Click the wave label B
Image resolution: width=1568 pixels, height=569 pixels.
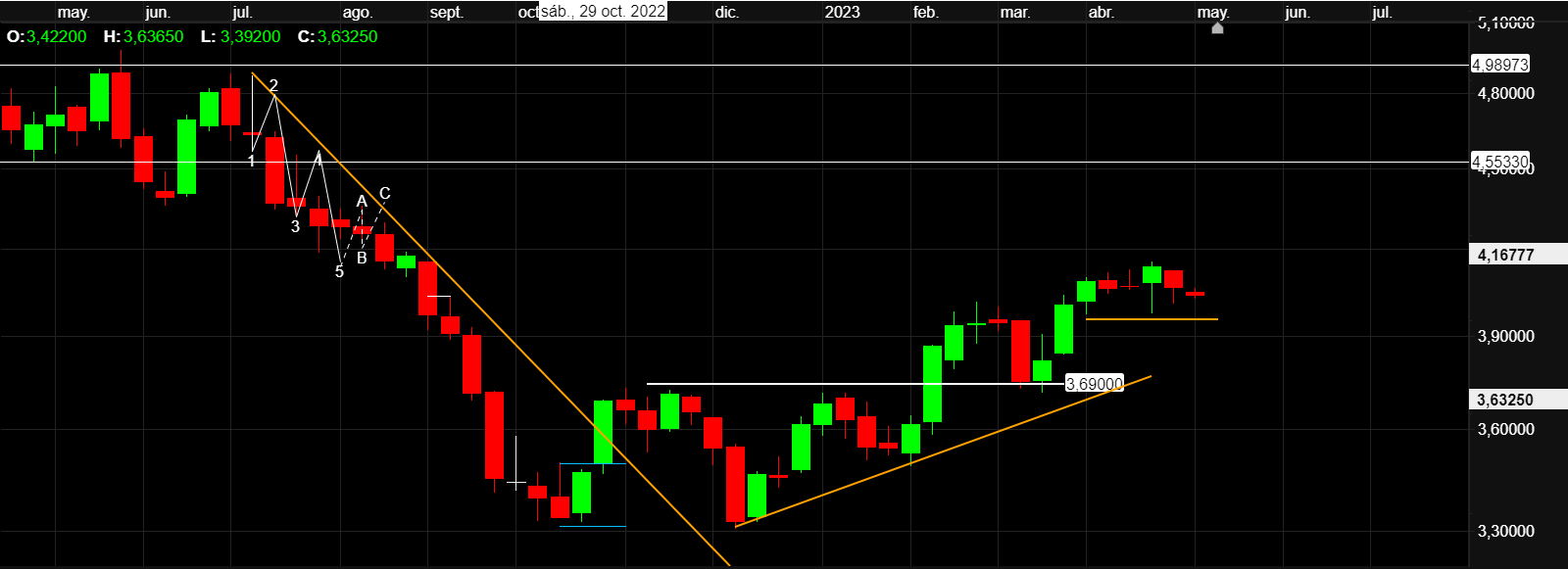(x=362, y=259)
